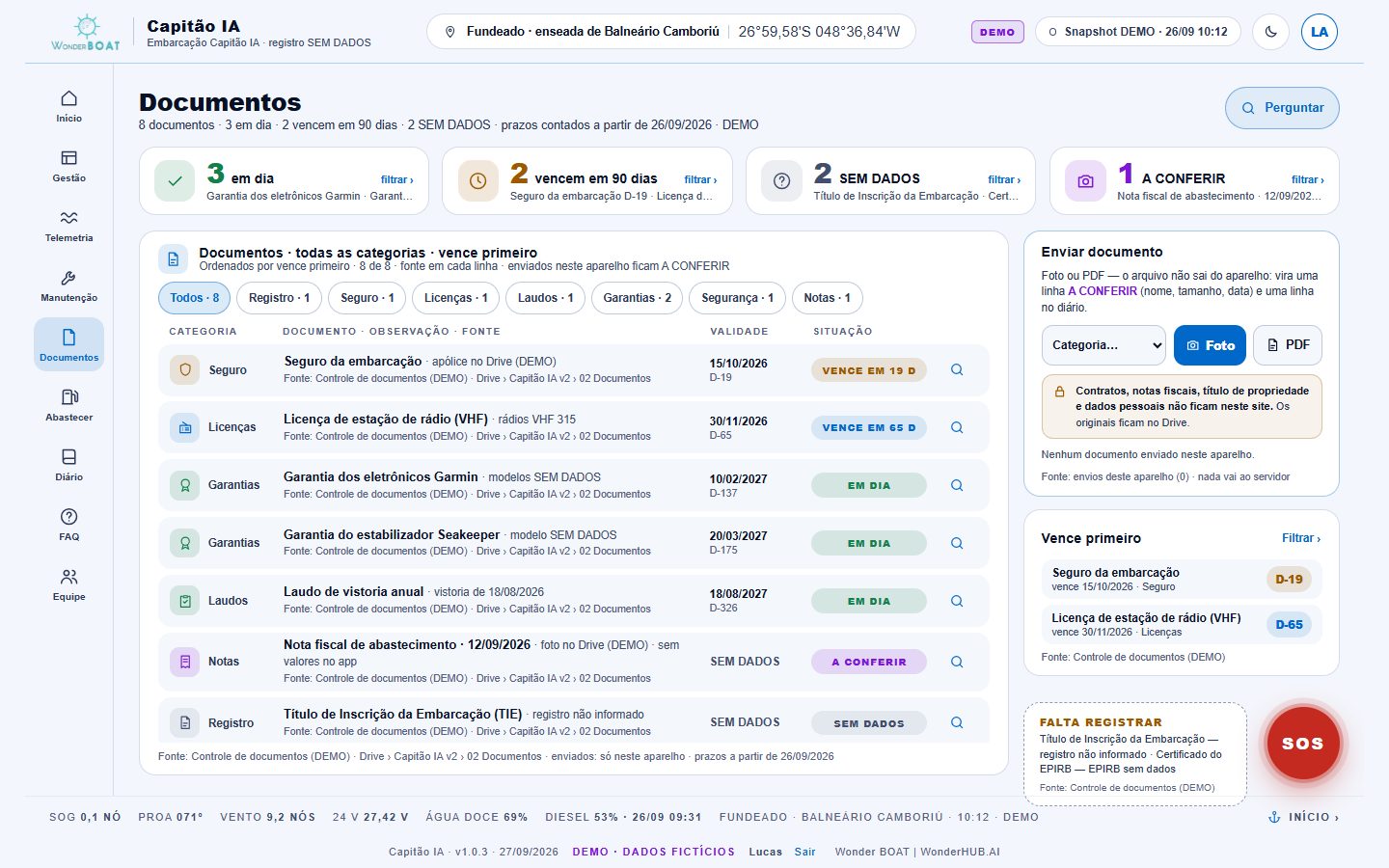Open FAQ in the sidebar
The height and width of the screenshot is (868, 1389).
pyautogui.click(x=68, y=525)
